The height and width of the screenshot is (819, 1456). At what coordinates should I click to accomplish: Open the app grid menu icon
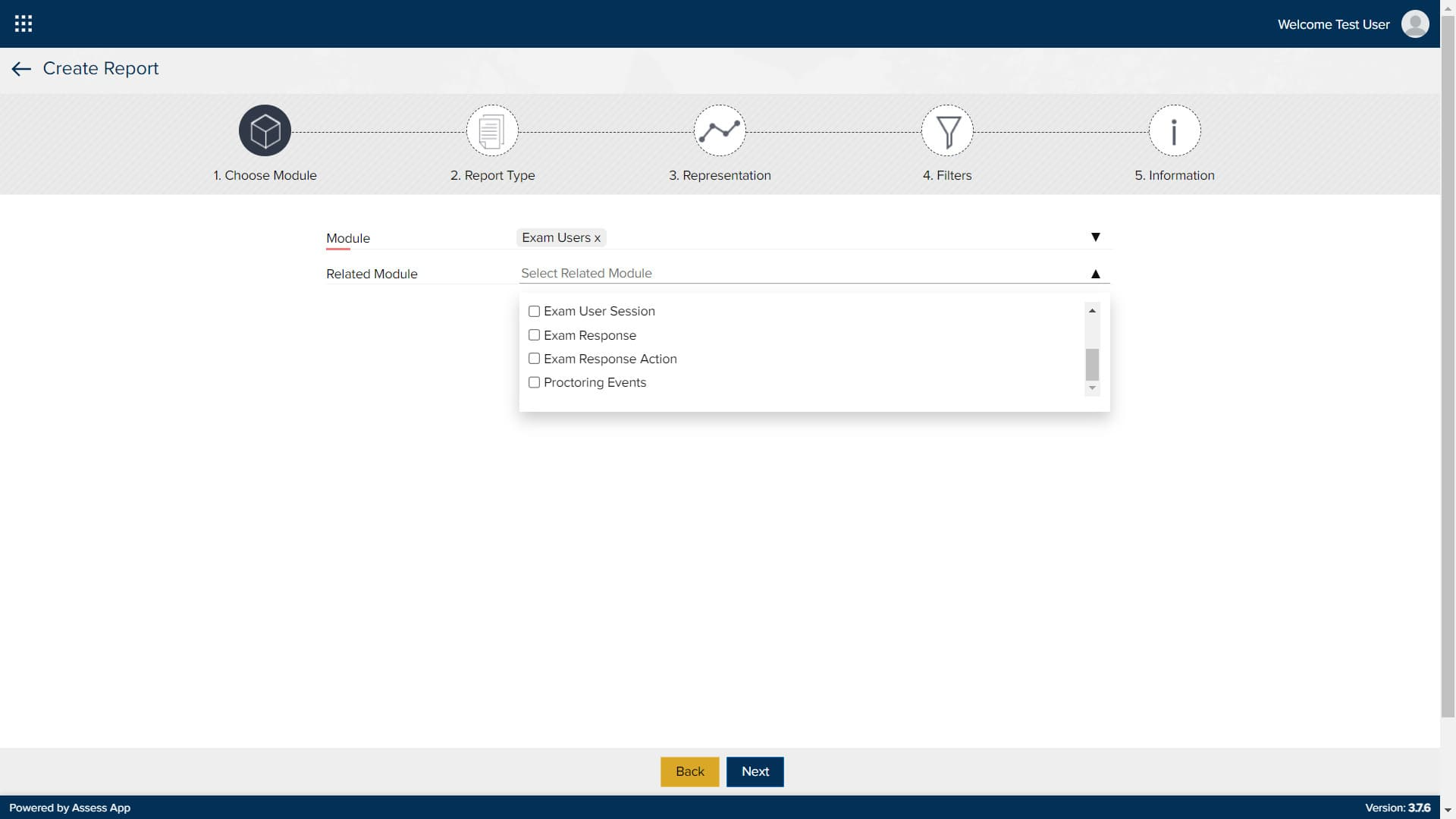pyautogui.click(x=24, y=24)
